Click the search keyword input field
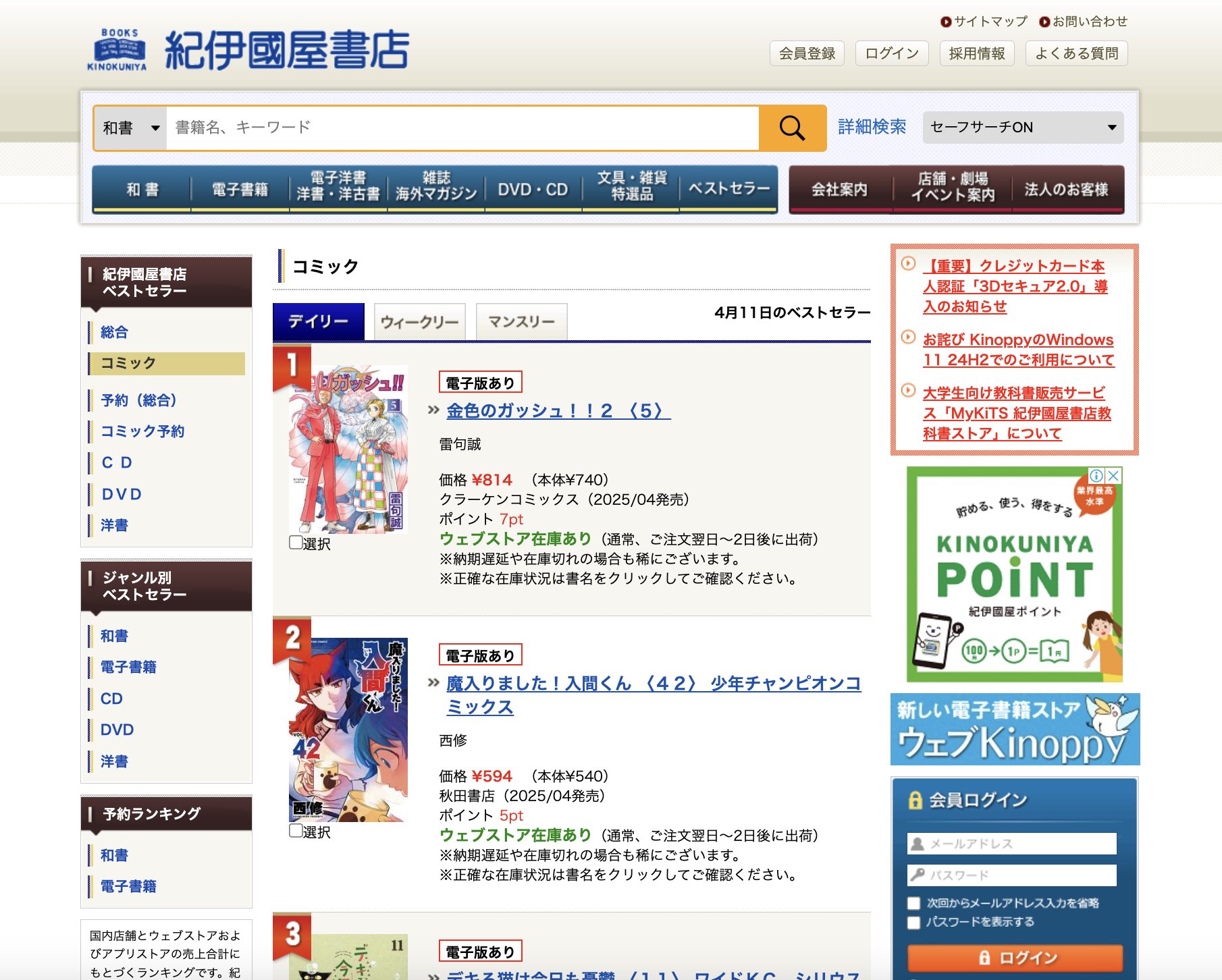Viewport: 1222px width, 980px height. (462, 128)
